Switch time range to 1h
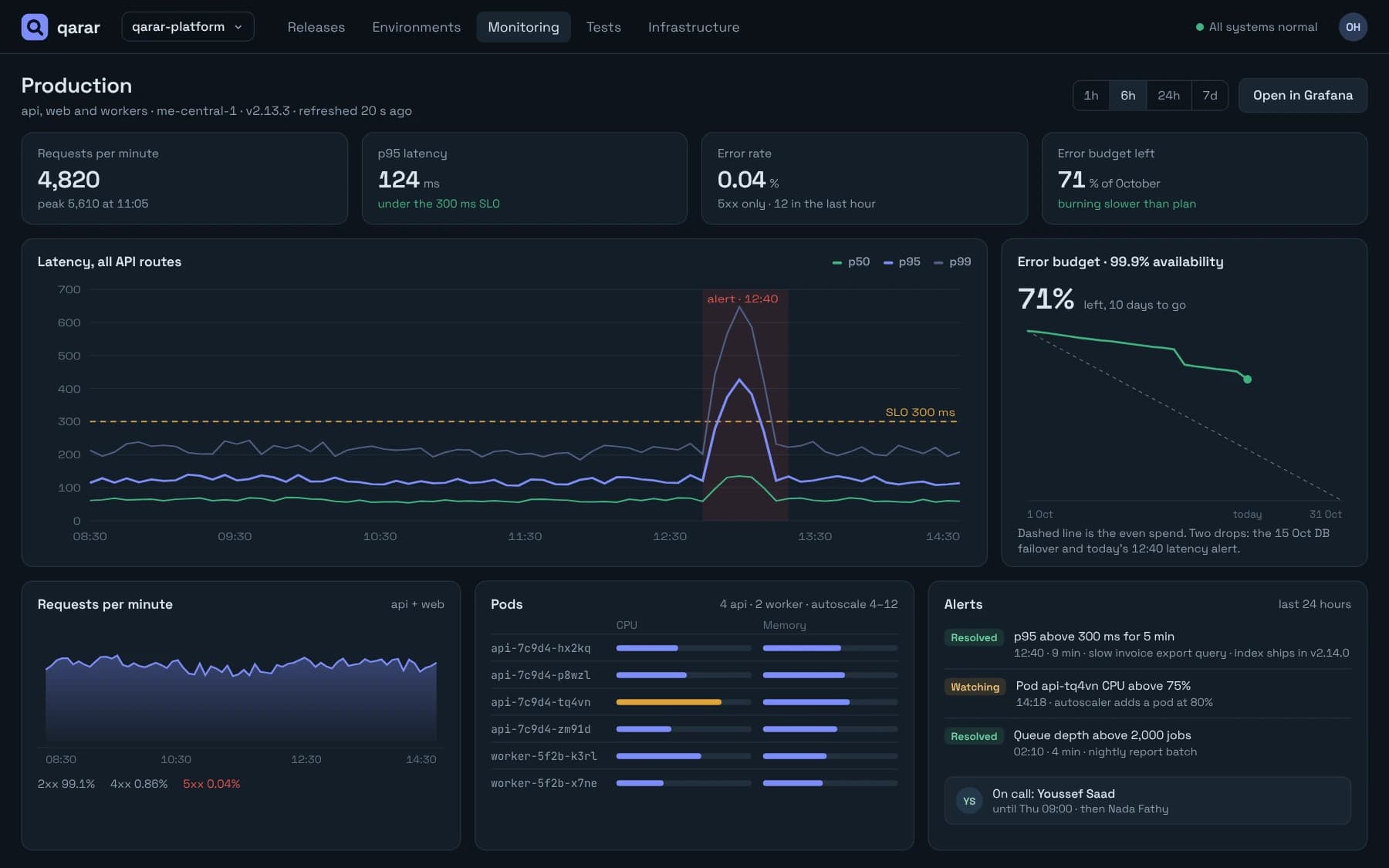Viewport: 1389px width, 868px height. [x=1091, y=96]
